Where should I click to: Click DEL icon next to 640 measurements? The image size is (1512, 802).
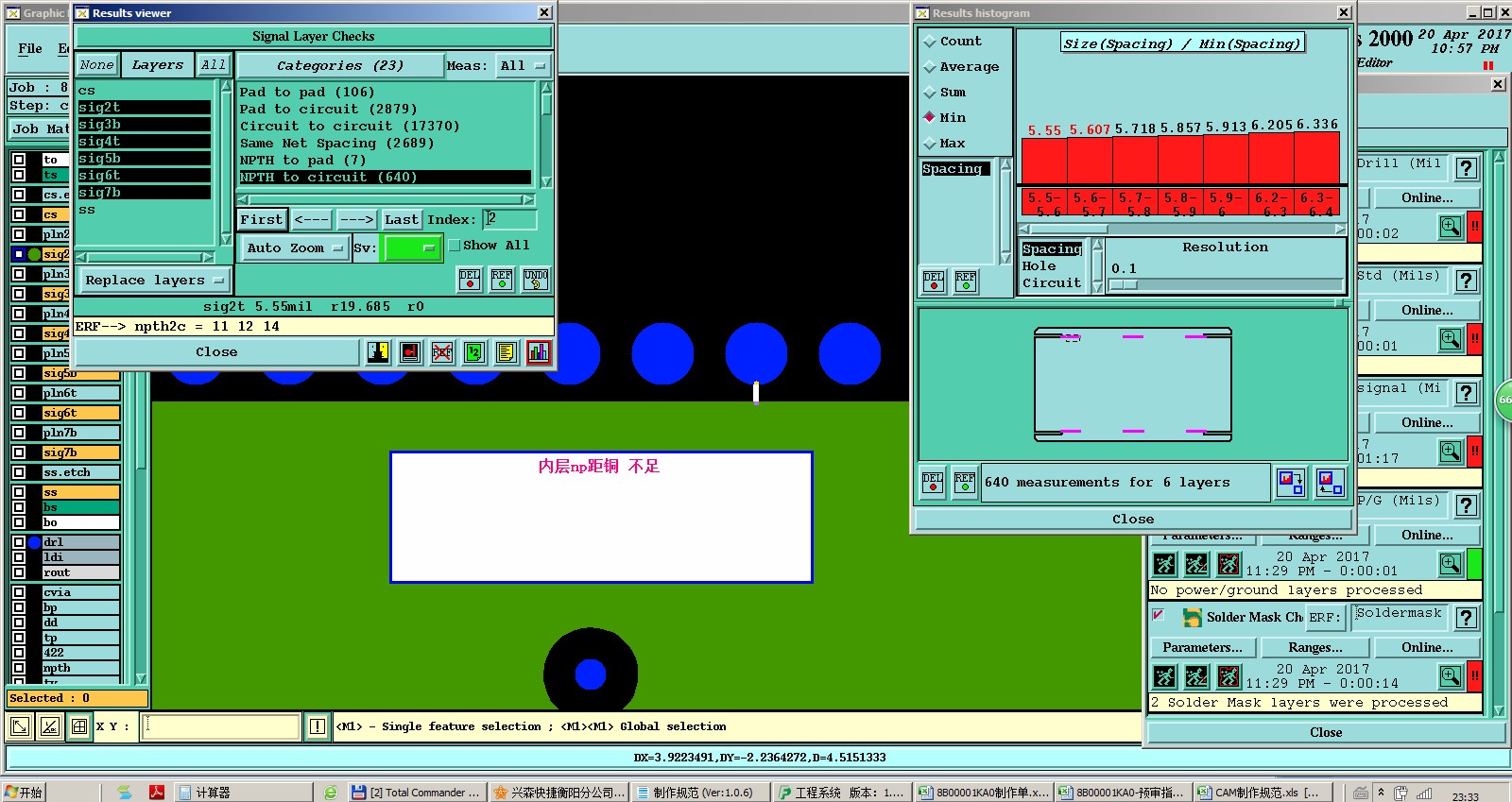pyautogui.click(x=933, y=483)
